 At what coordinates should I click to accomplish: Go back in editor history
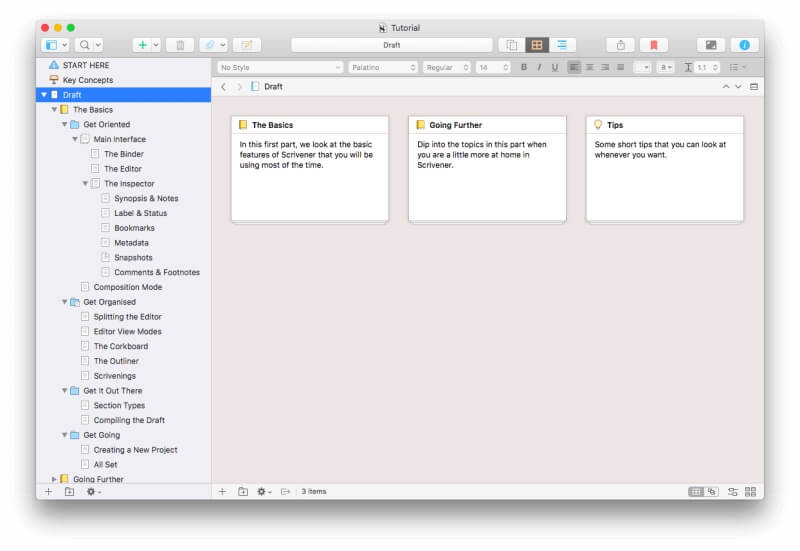(223, 87)
